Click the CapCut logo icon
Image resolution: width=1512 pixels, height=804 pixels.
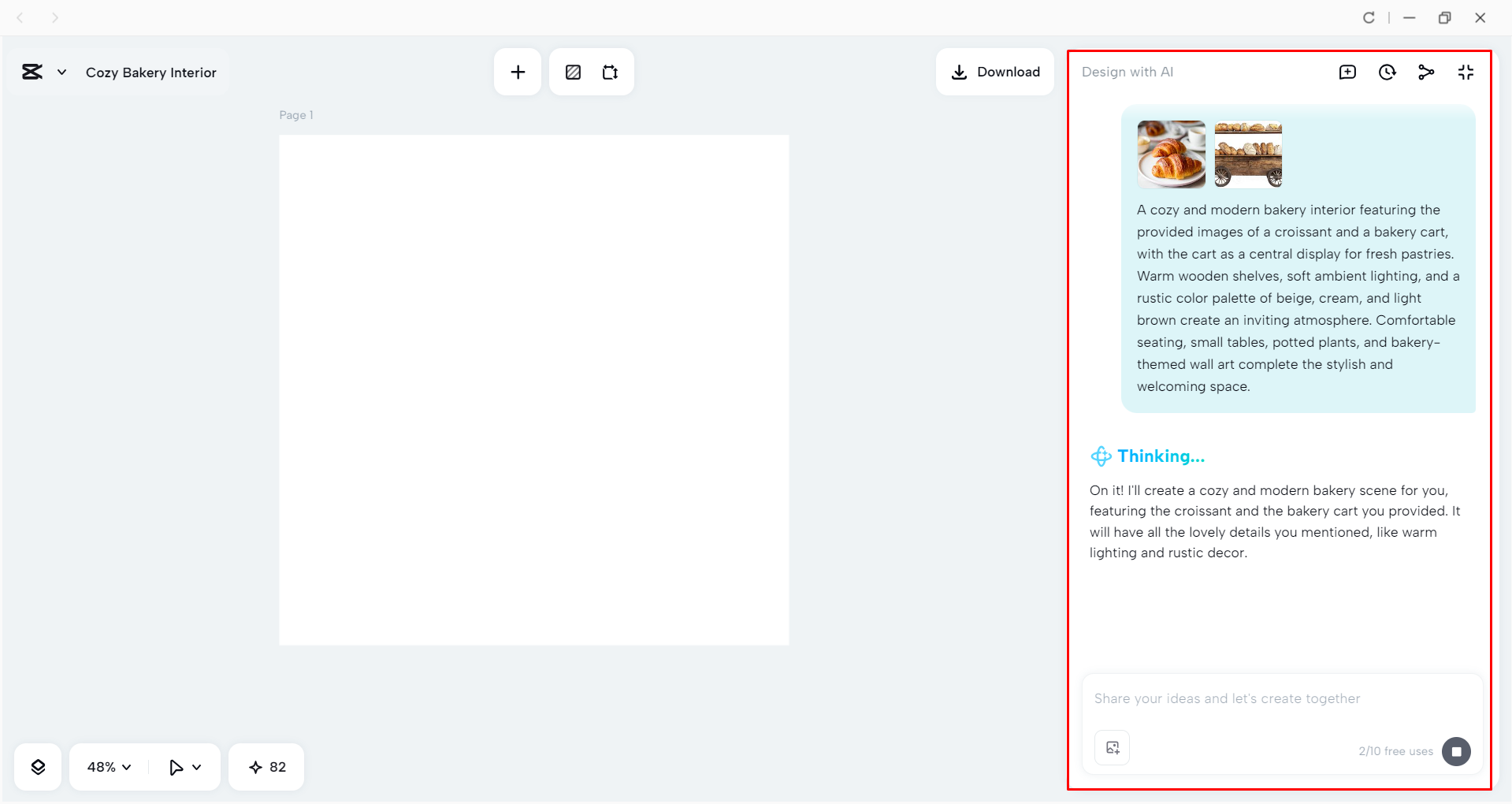(32, 72)
